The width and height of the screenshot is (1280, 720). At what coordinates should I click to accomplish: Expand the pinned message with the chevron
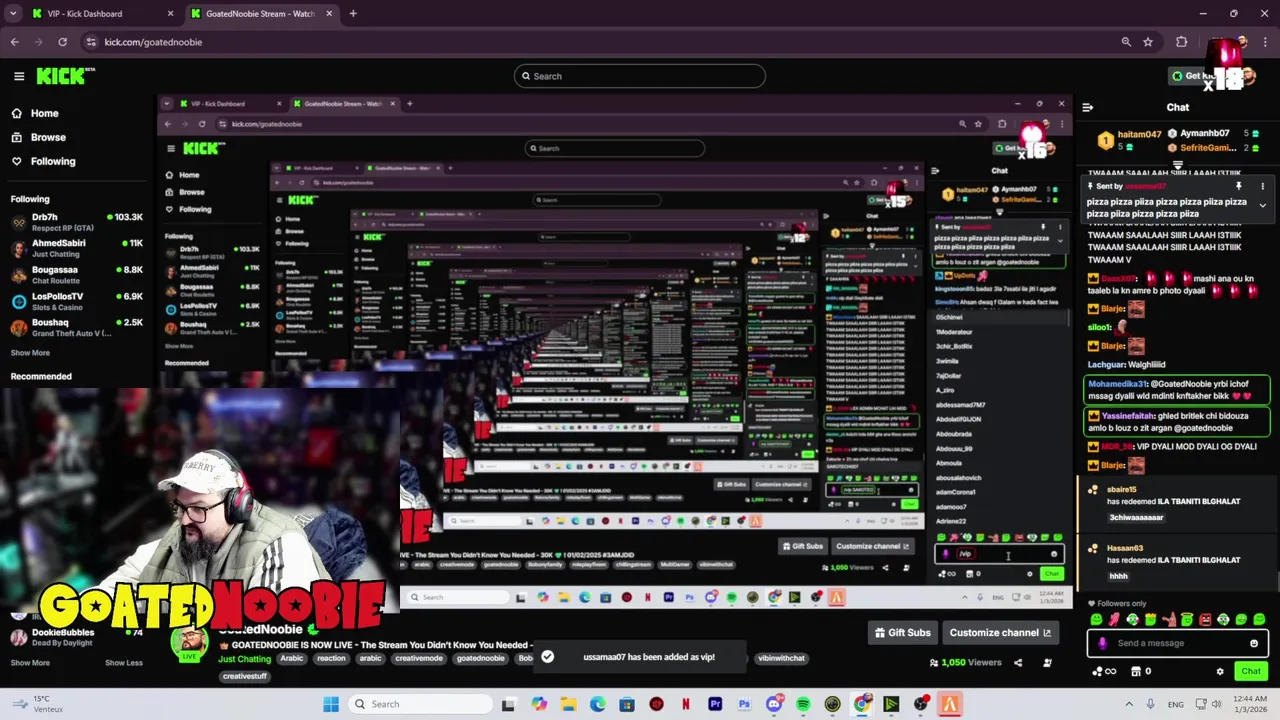coord(1262,206)
